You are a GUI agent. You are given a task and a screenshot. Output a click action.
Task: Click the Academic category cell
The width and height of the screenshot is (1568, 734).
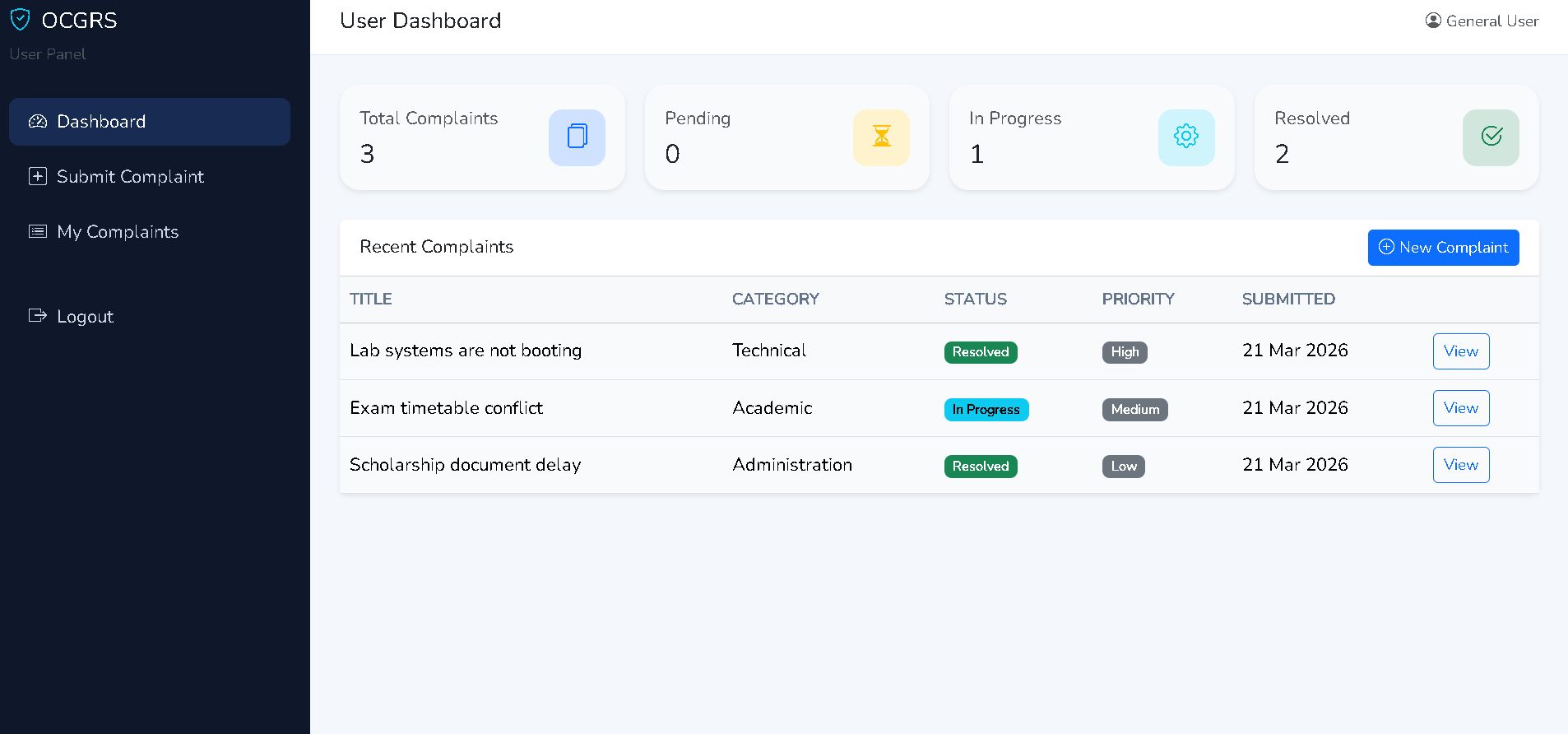tap(772, 408)
